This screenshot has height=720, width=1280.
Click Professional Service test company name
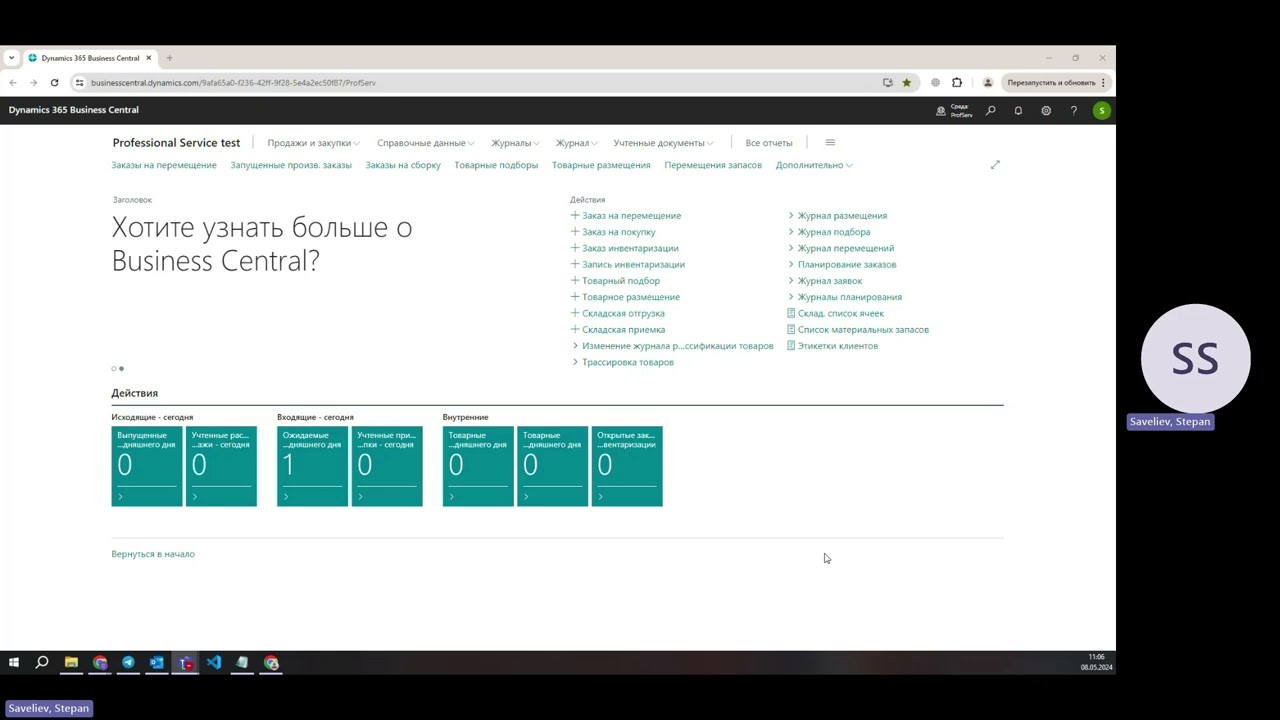176,143
